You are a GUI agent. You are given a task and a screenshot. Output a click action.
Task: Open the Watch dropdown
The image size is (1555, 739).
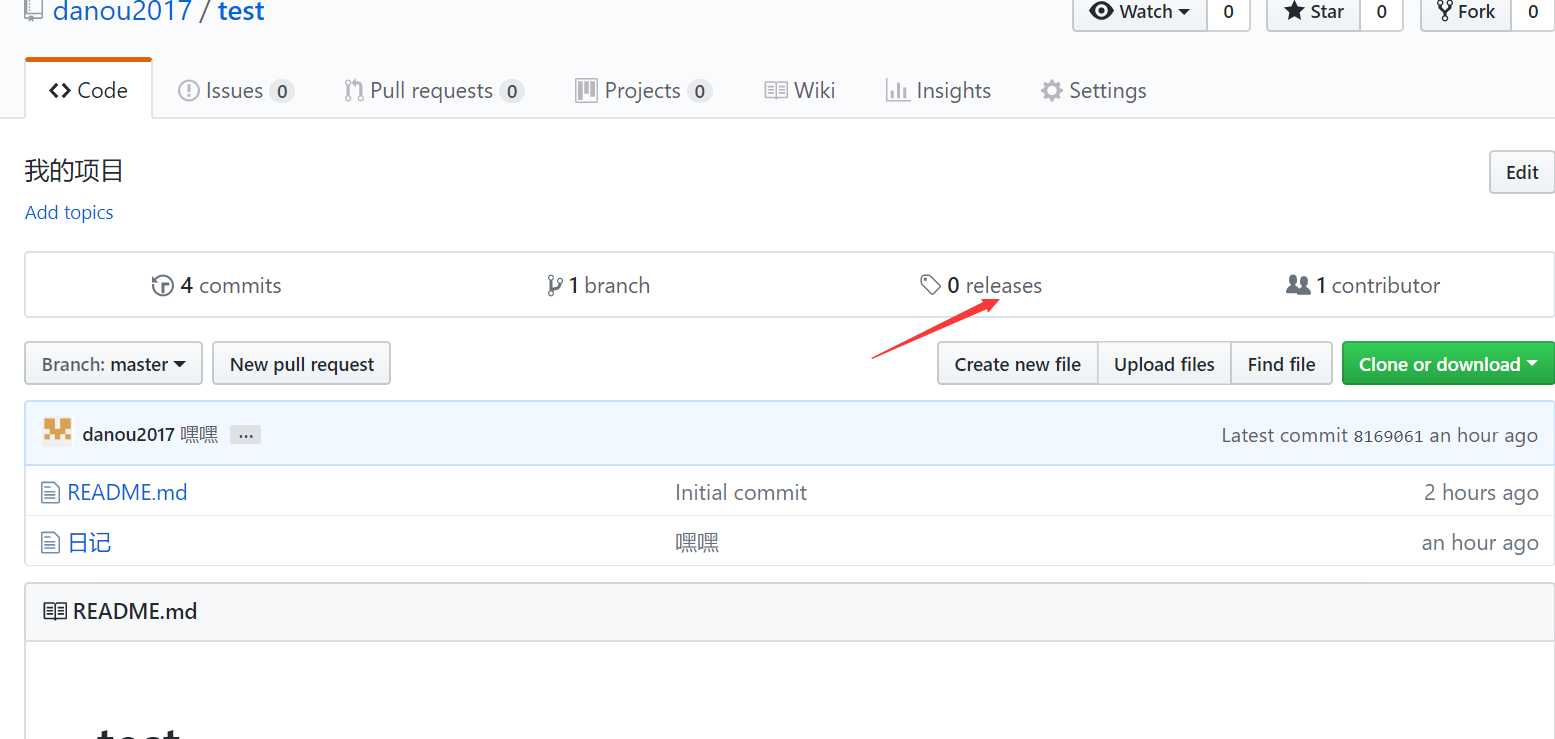click(1140, 12)
